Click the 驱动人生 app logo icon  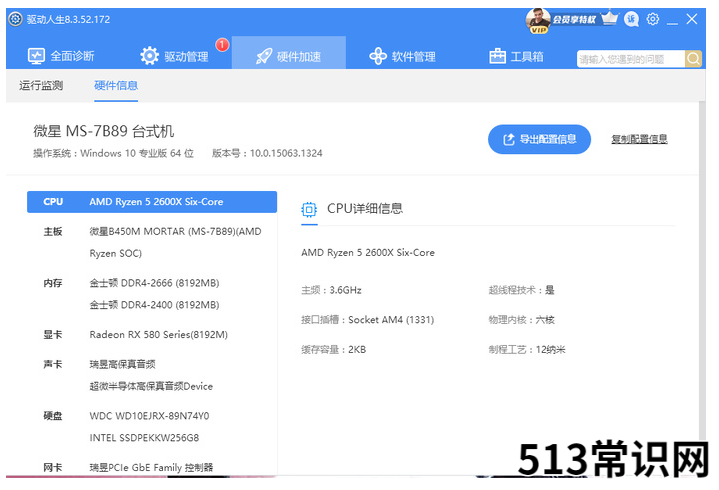(15, 19)
